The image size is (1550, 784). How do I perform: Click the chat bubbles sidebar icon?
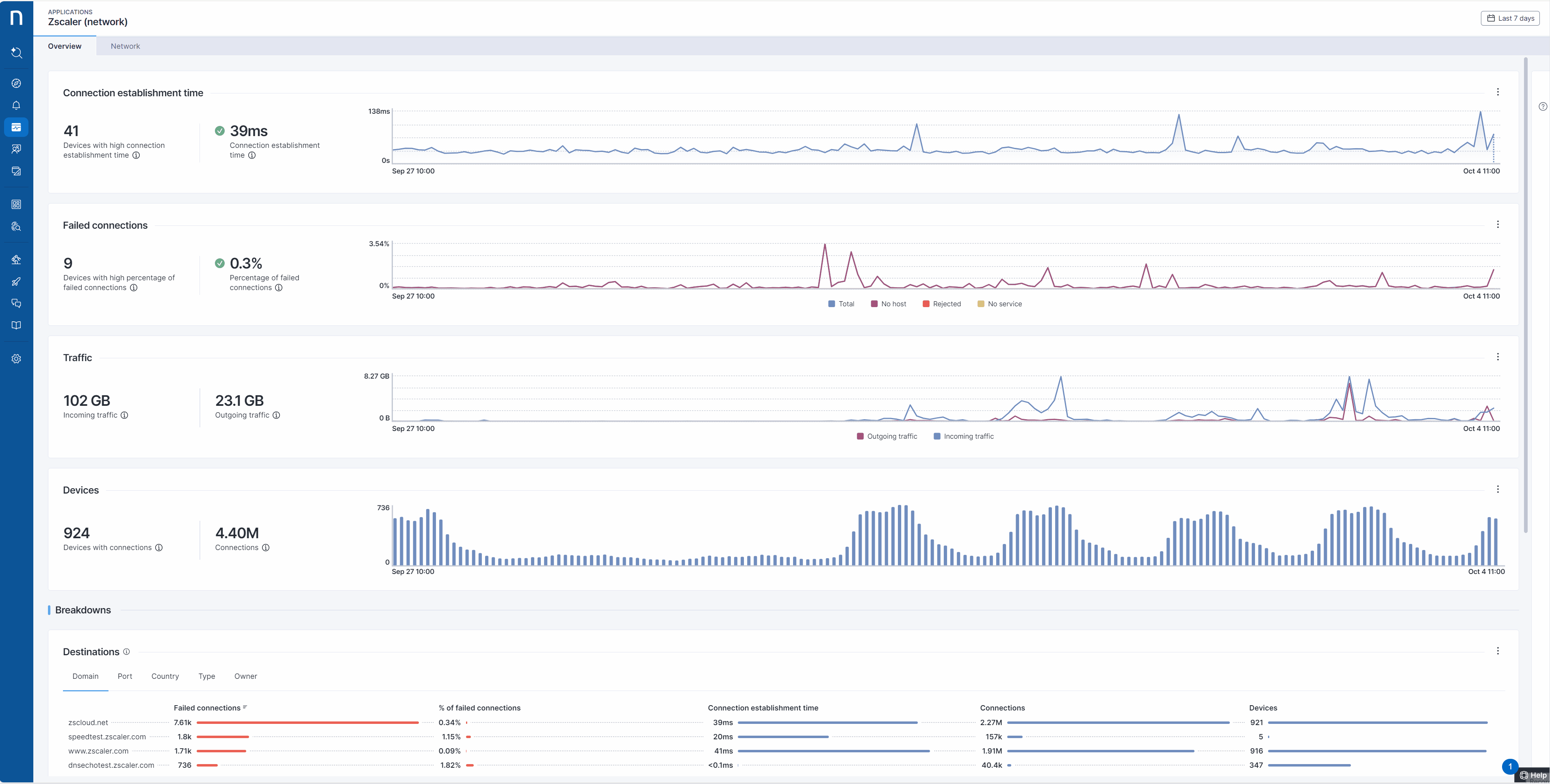click(16, 303)
